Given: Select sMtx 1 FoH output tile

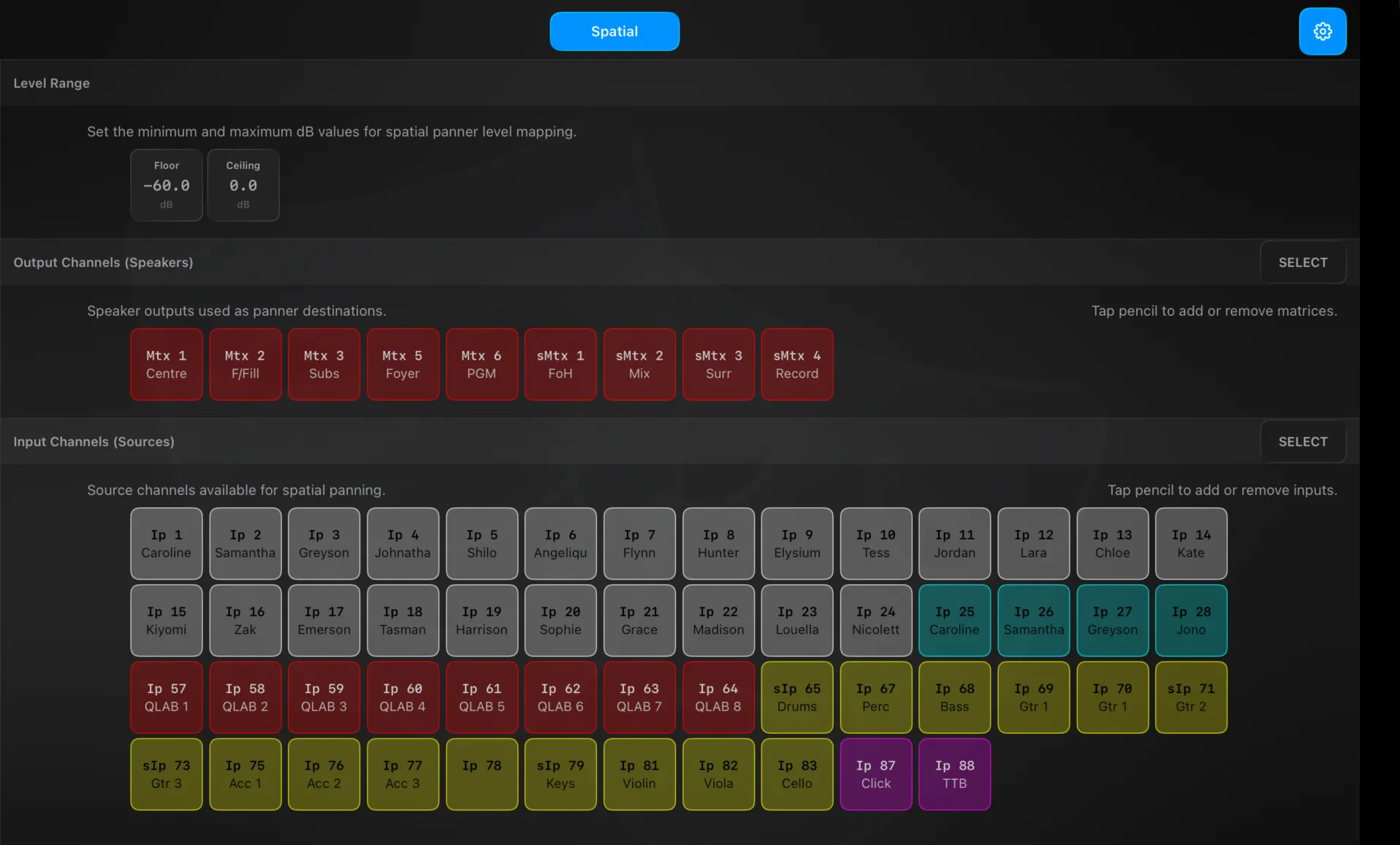Looking at the screenshot, I should click(x=560, y=364).
